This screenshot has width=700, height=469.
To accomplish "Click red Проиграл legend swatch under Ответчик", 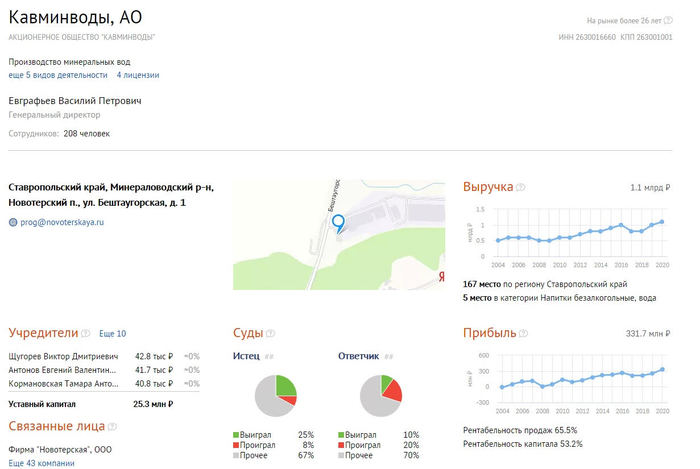I will click(341, 445).
